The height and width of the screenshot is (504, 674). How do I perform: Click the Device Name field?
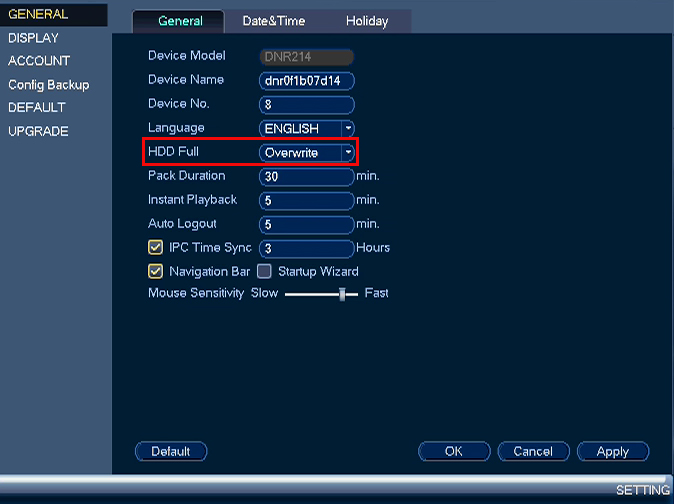click(x=307, y=81)
